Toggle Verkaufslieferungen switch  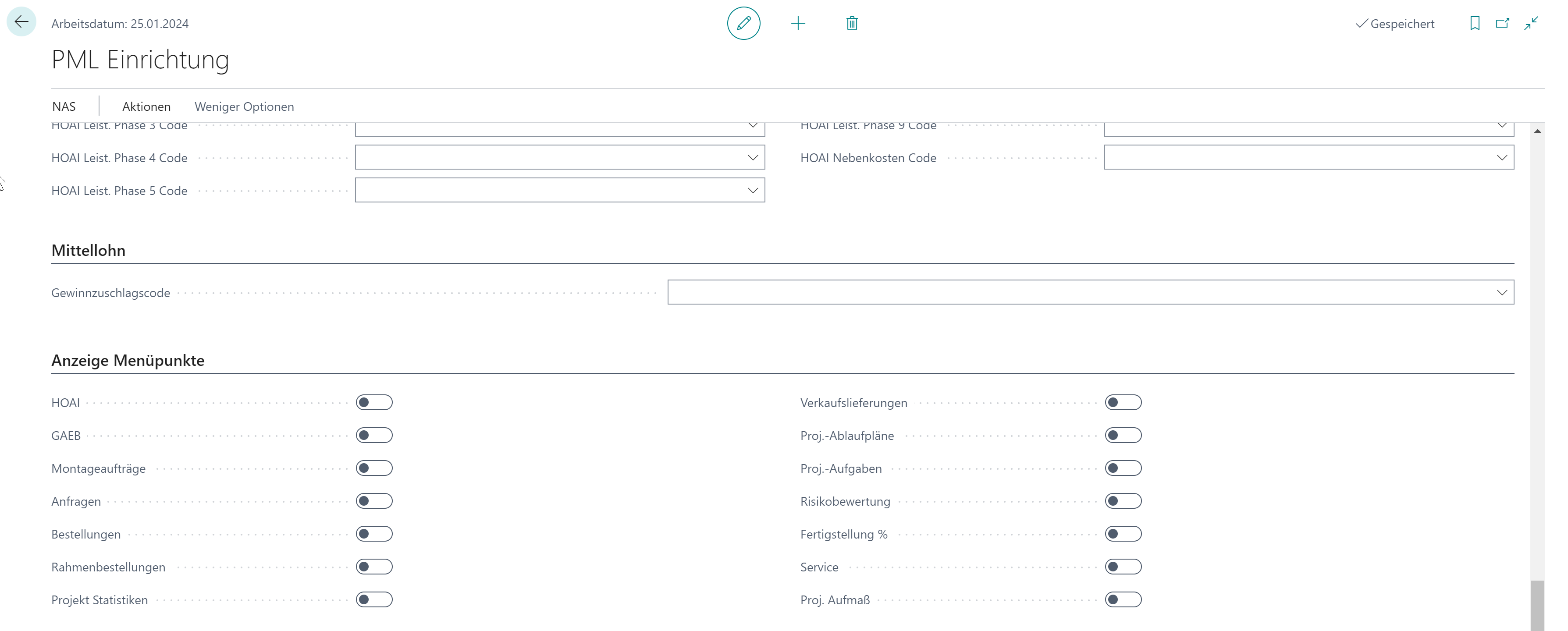[x=1123, y=402]
